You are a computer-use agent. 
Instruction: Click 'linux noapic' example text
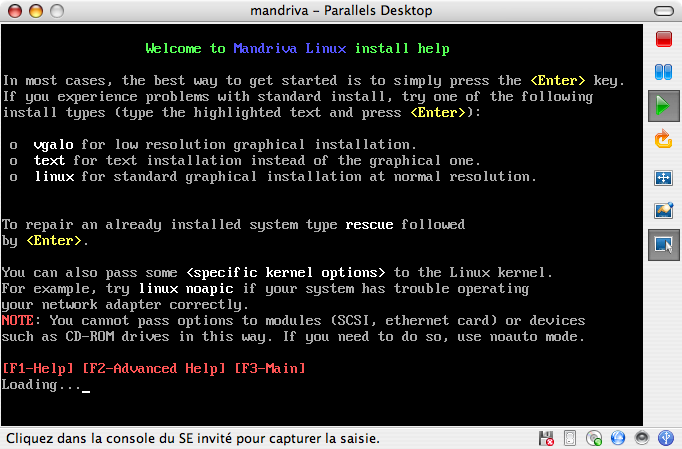186,289
